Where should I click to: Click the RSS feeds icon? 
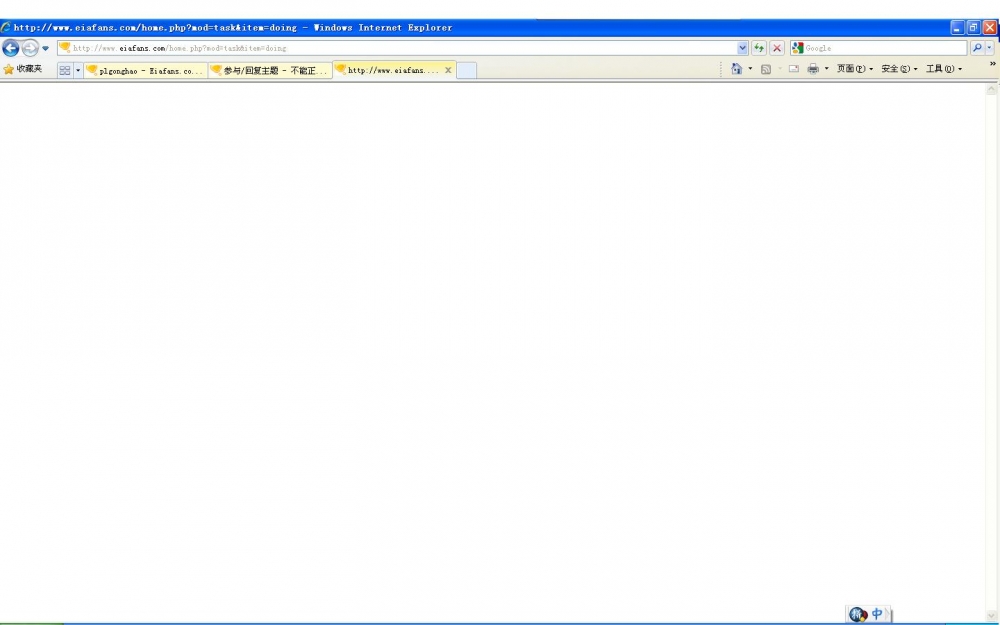(765, 69)
